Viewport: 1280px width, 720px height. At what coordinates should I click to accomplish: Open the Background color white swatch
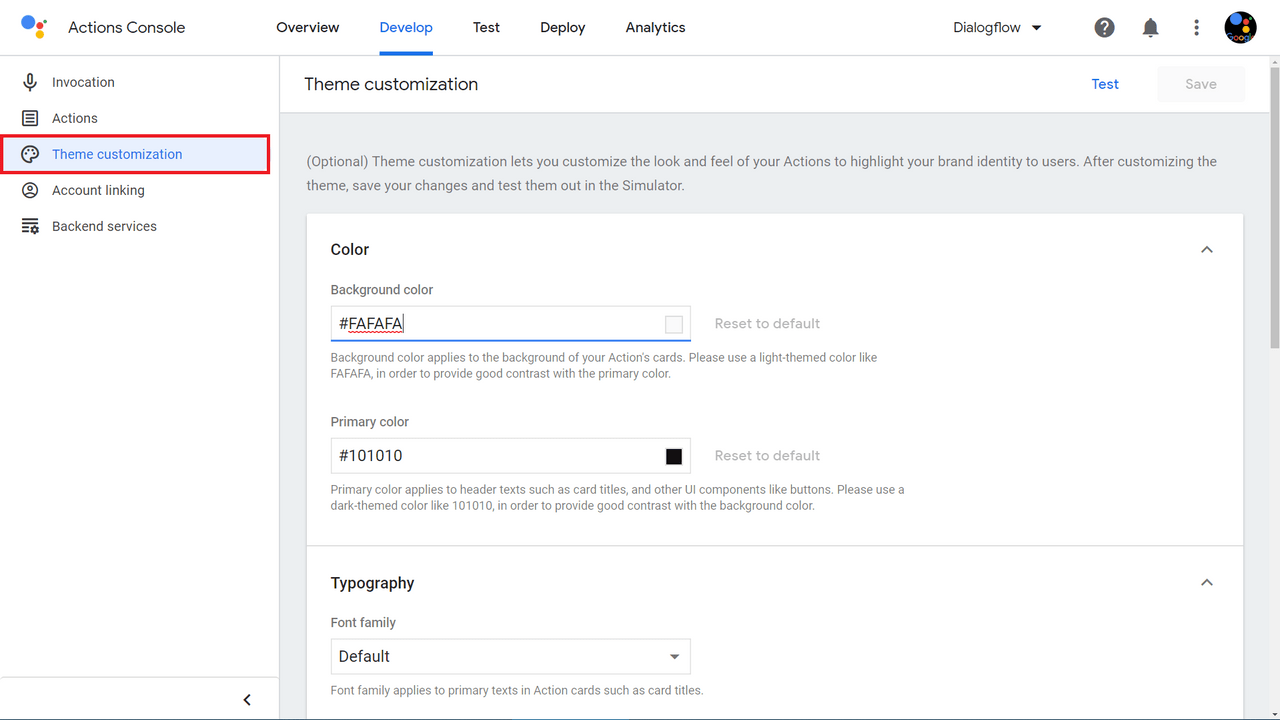[x=674, y=324]
